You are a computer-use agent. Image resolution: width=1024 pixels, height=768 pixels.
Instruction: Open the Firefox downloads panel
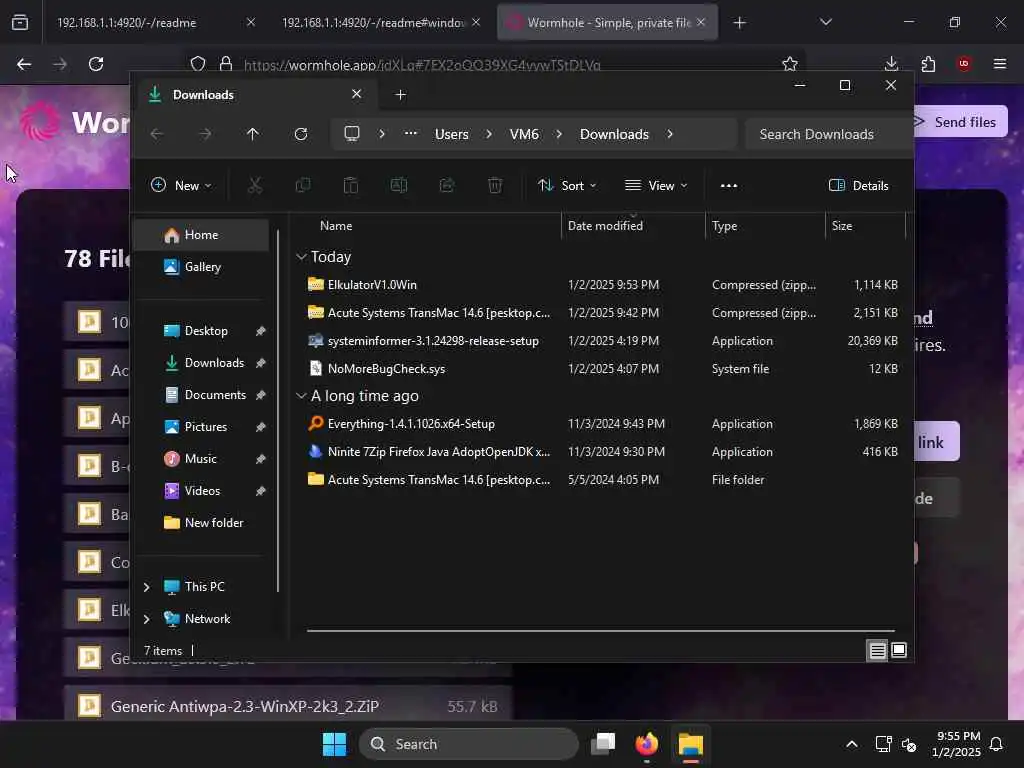click(891, 64)
